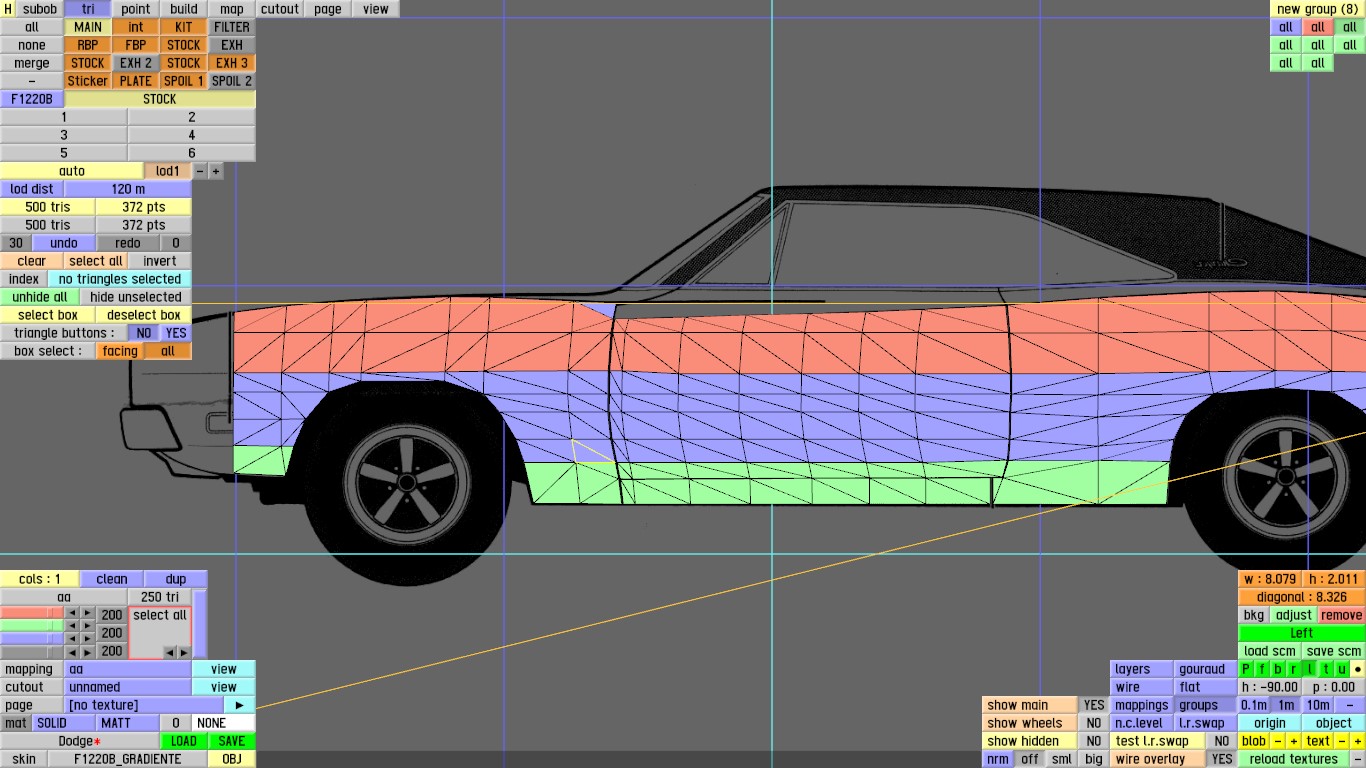Click the no triangles selected status
1366x768 pixels.
pos(120,279)
